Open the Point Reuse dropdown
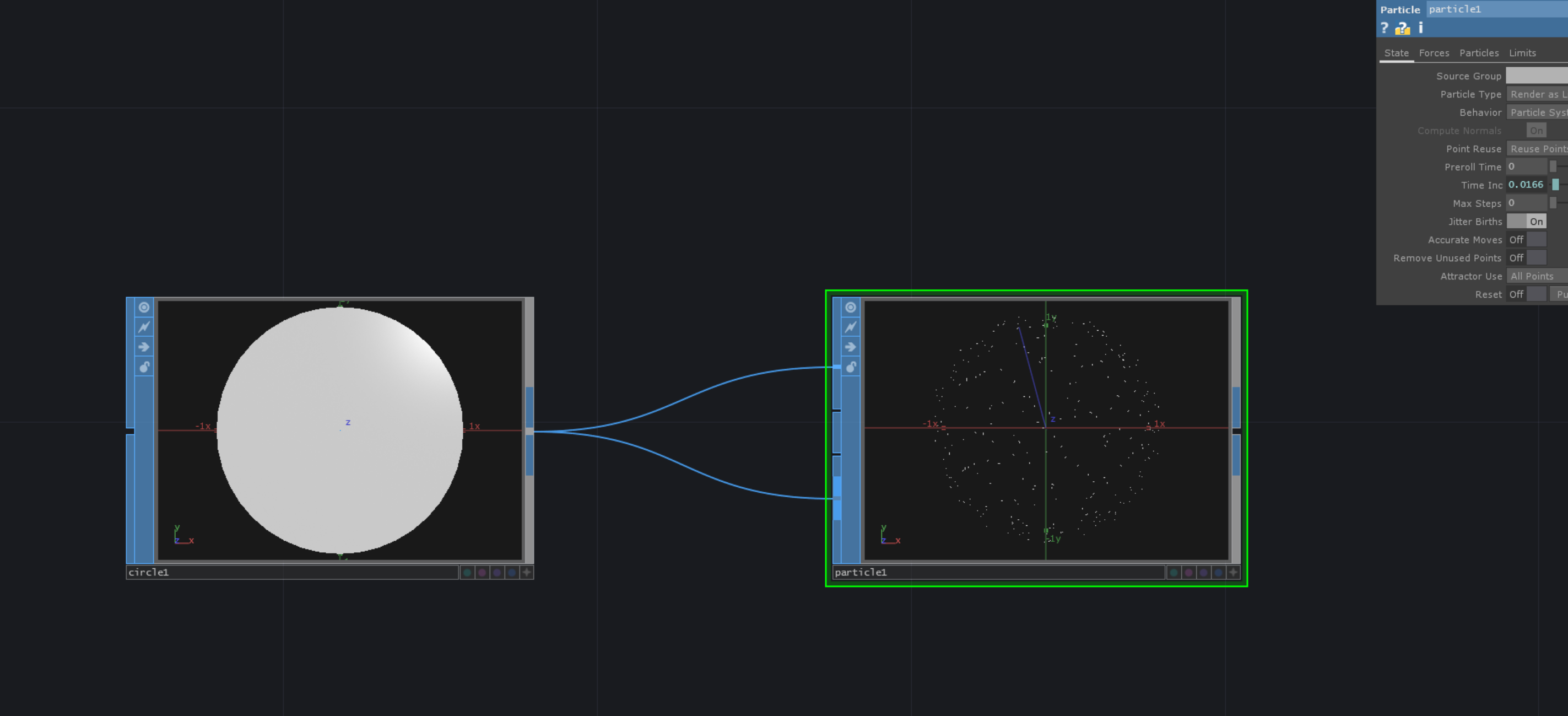Viewport: 1568px width, 716px height. coord(1537,149)
